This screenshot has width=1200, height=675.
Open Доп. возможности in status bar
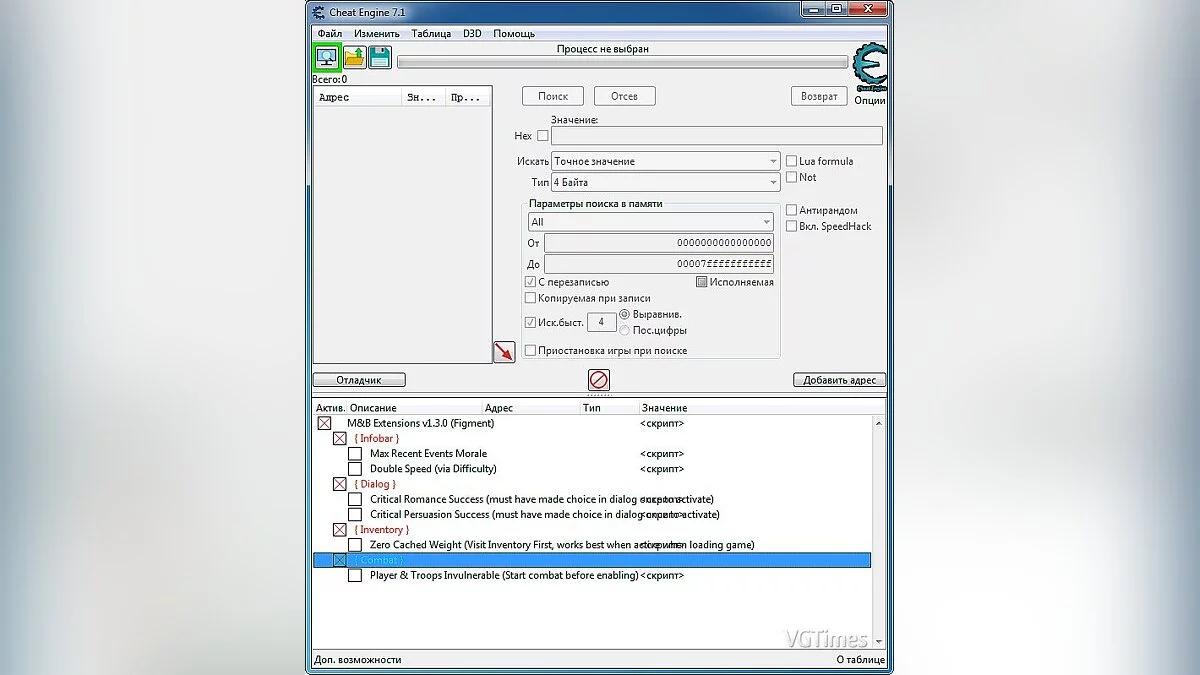coord(358,660)
